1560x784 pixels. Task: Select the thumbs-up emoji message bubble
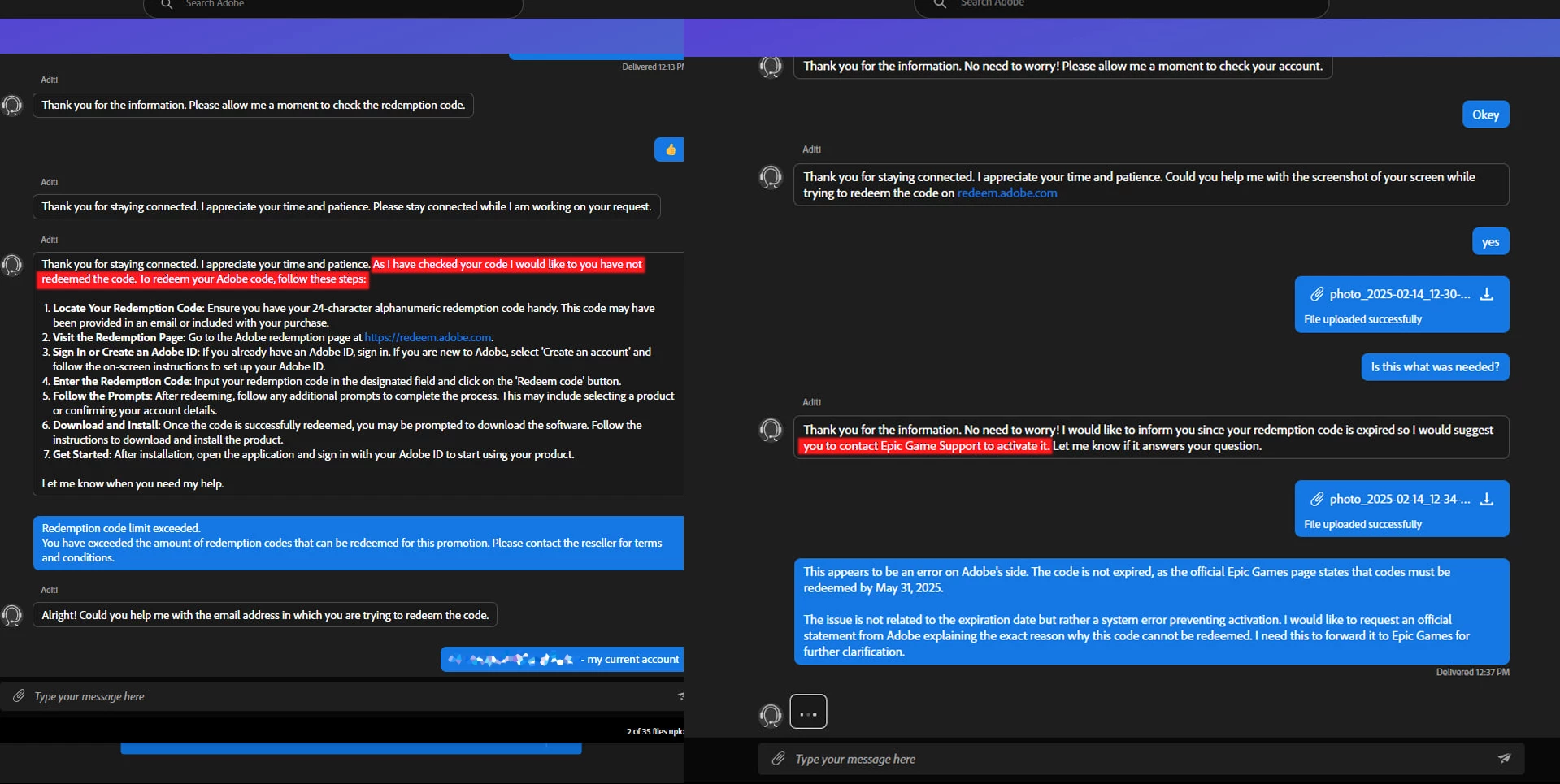click(669, 149)
